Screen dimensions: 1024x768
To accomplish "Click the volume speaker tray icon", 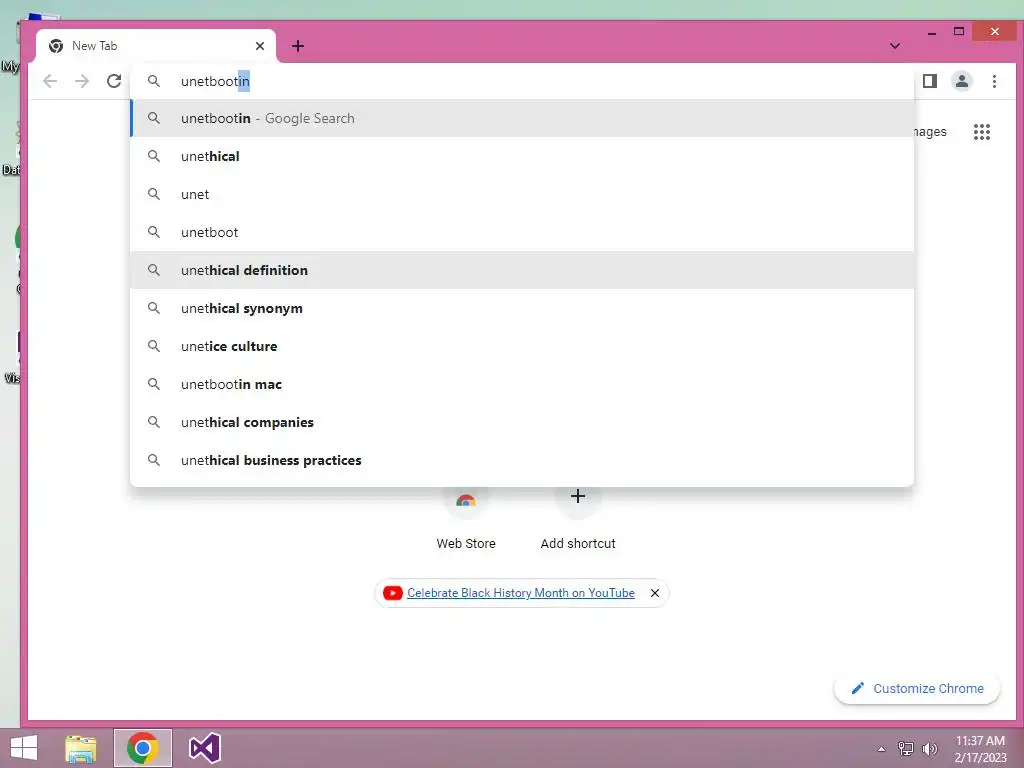I will click(929, 748).
